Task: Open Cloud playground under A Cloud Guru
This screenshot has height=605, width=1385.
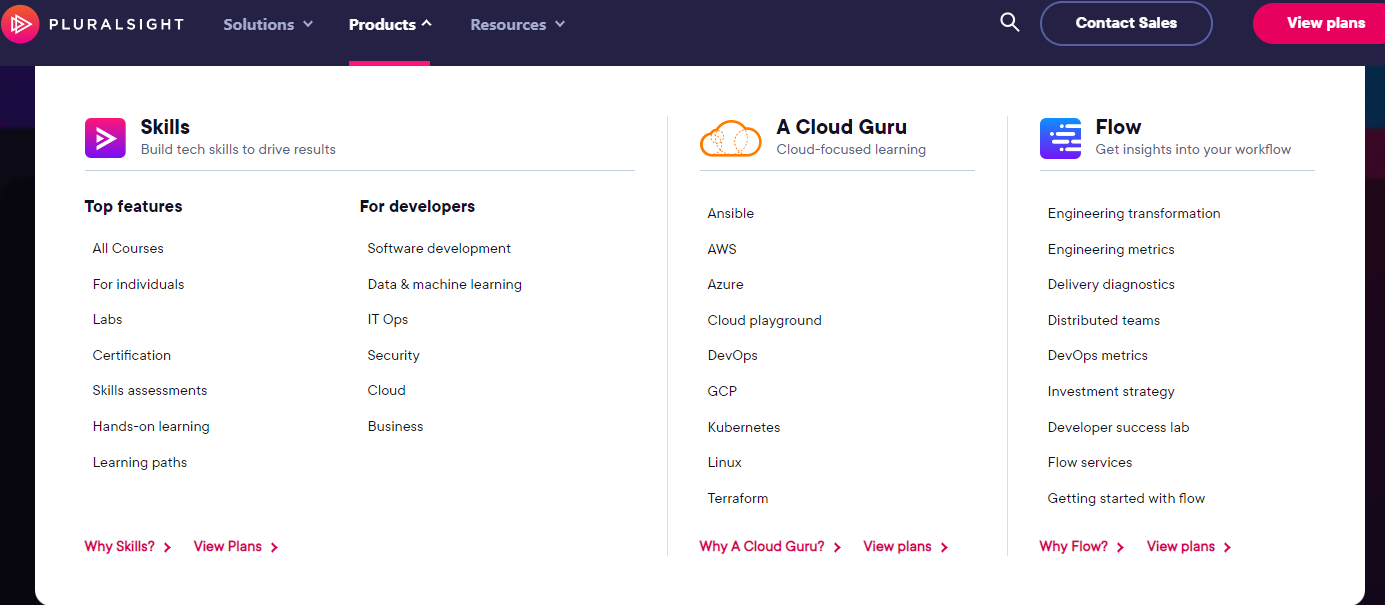Action: pos(764,320)
